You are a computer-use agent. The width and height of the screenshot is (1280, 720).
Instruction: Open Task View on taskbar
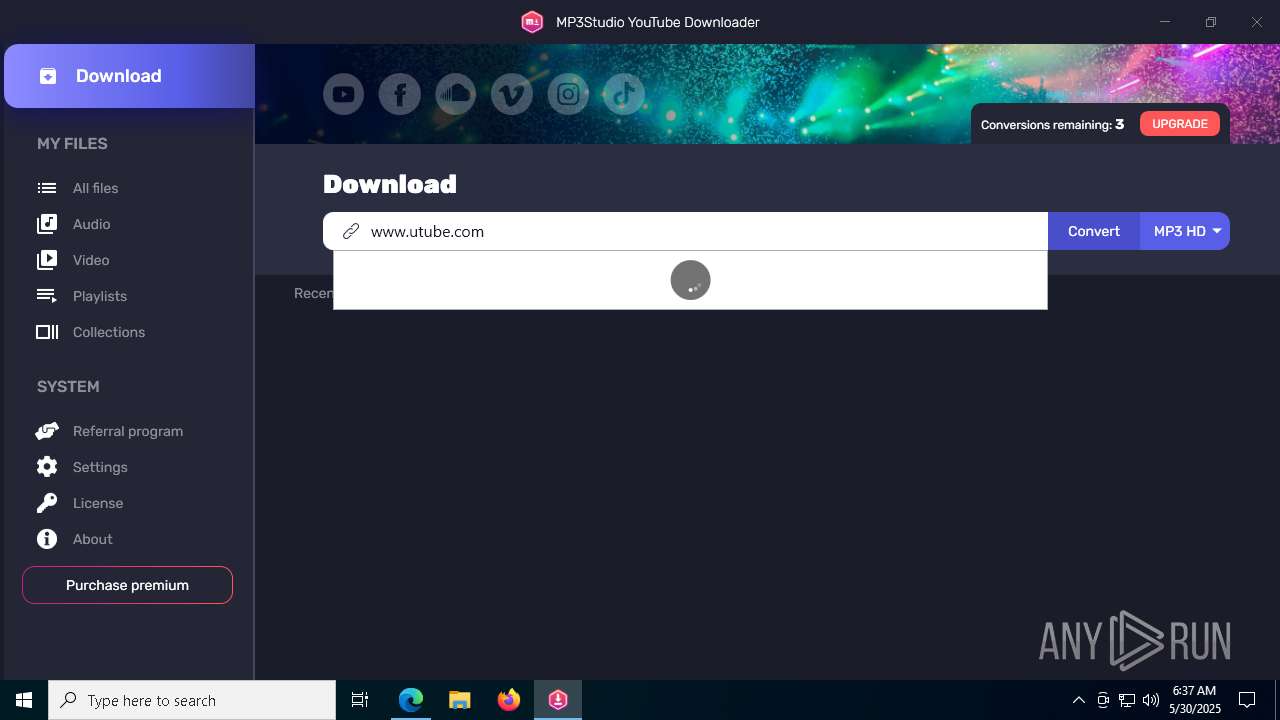point(360,700)
